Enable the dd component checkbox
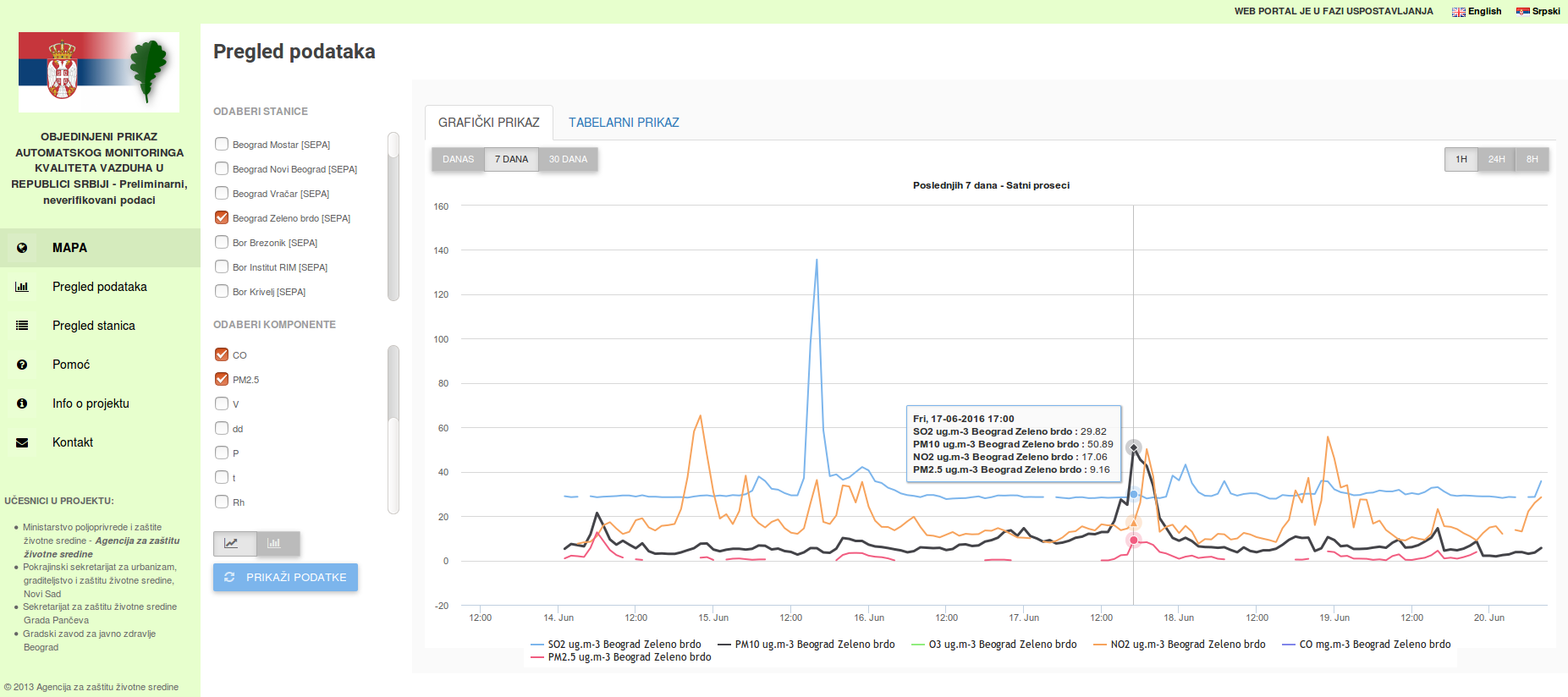1568x697 pixels. point(222,429)
